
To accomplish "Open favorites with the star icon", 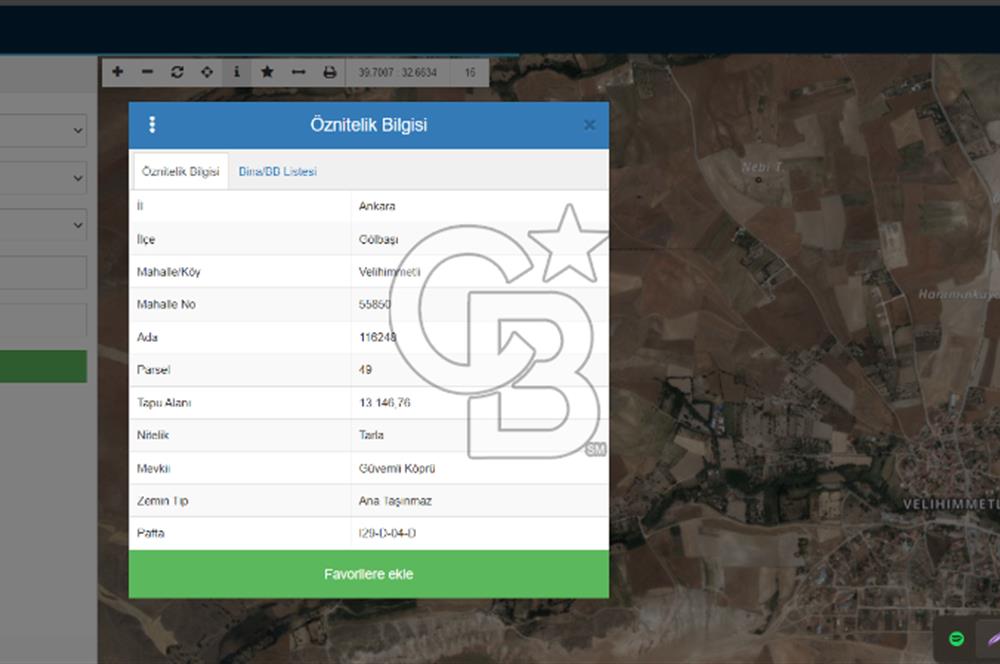I will click(267, 72).
